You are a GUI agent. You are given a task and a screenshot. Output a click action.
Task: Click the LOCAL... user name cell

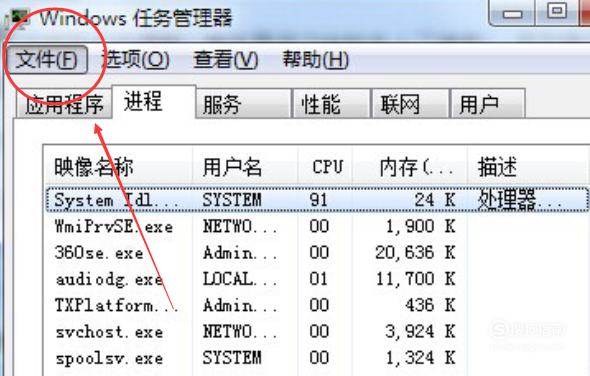pyautogui.click(x=240, y=279)
